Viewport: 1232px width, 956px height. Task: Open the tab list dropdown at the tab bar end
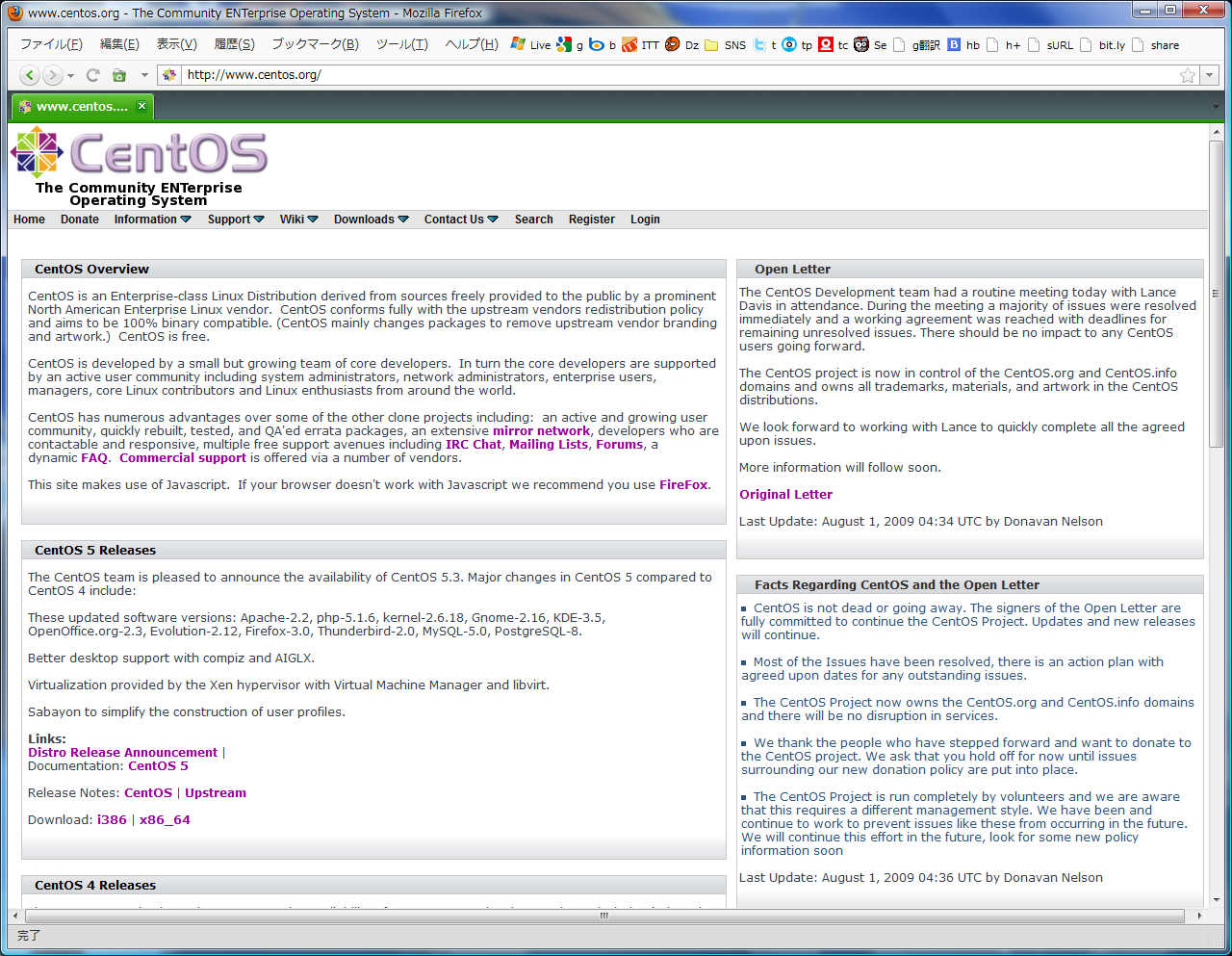[x=1218, y=106]
